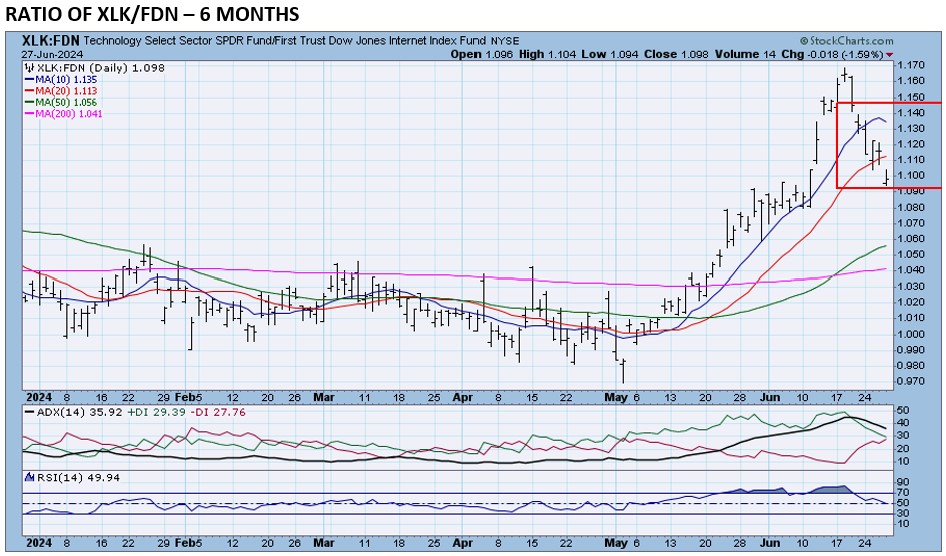
Task: Click the bar-chart icon before XLK:FDN (Daily)
Action: point(30,68)
